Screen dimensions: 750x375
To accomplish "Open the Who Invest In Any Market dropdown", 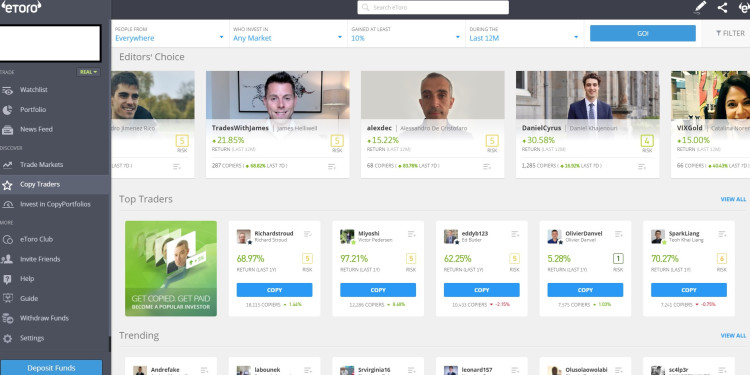I will pyautogui.click(x=288, y=33).
